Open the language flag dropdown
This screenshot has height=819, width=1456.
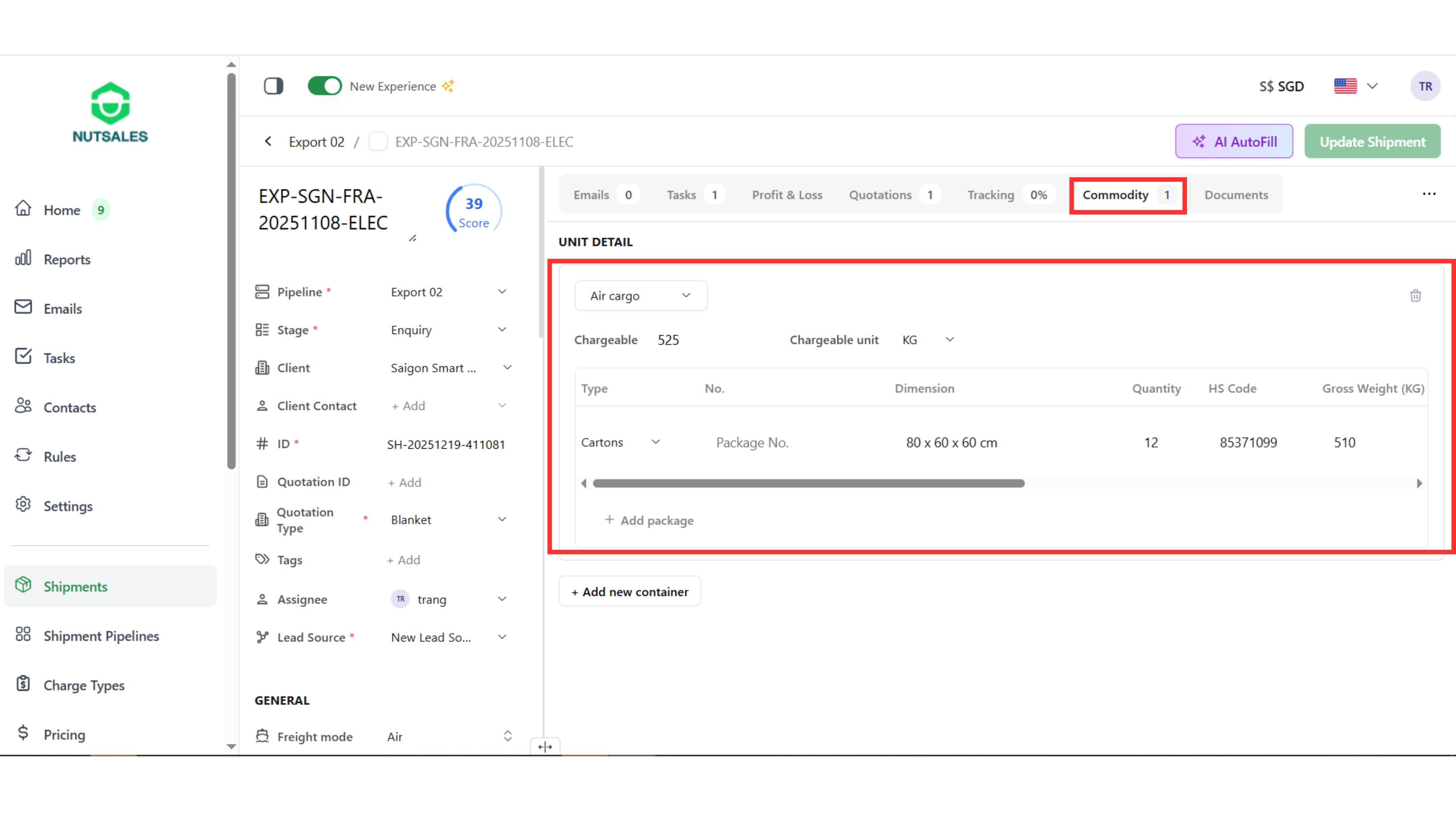1356,86
